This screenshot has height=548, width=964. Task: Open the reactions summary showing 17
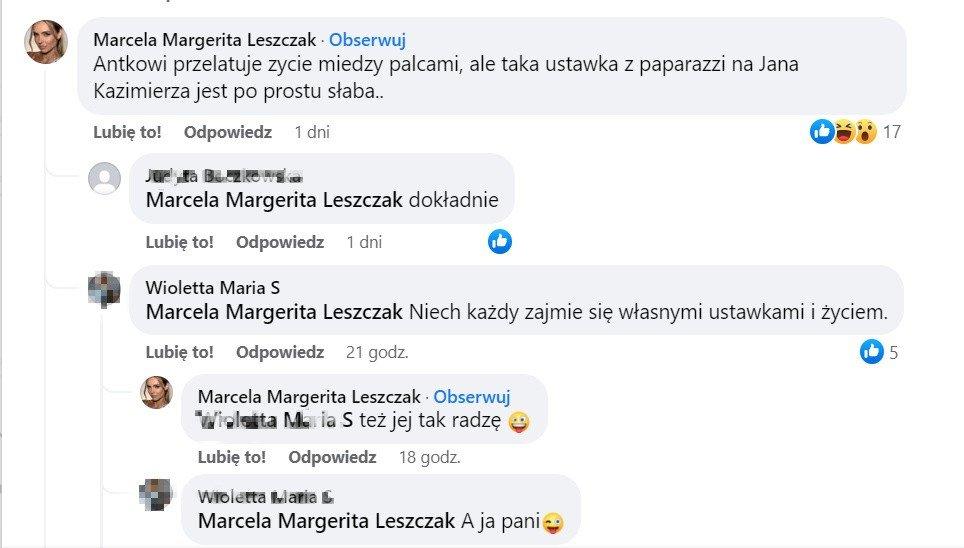pyautogui.click(x=854, y=131)
